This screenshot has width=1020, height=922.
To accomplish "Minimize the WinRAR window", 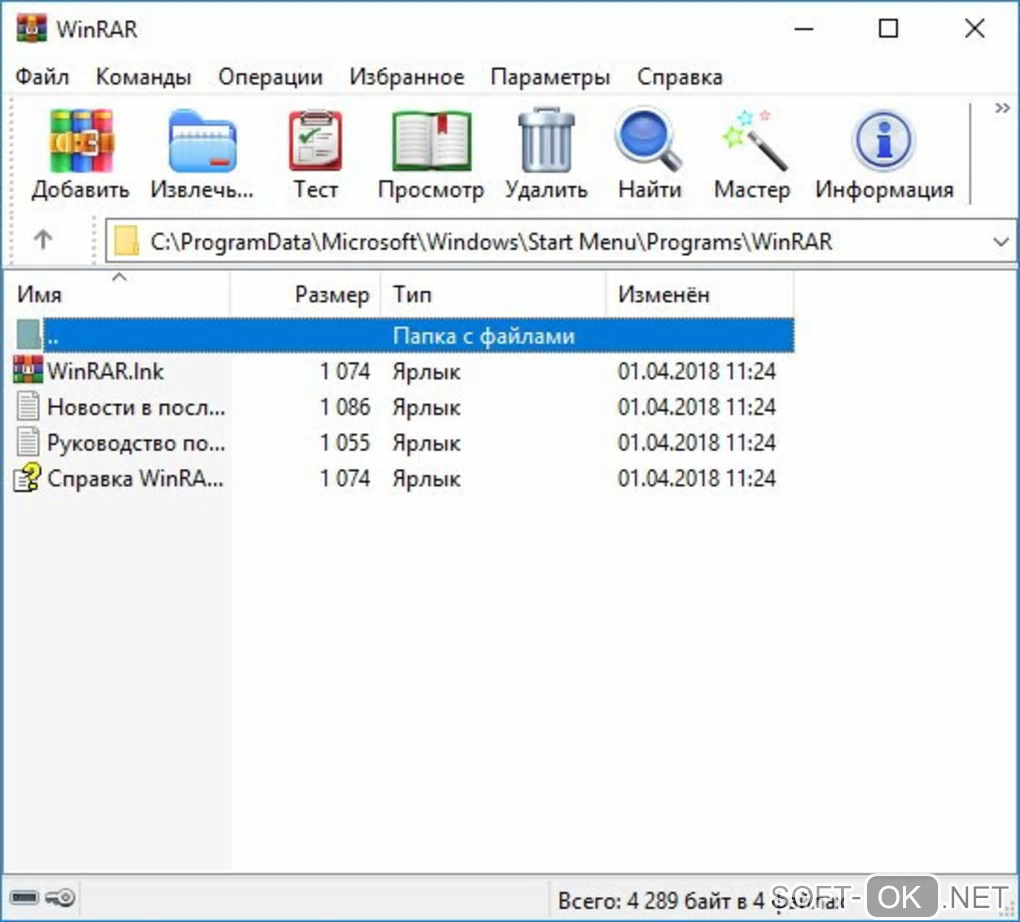I will 804,29.
